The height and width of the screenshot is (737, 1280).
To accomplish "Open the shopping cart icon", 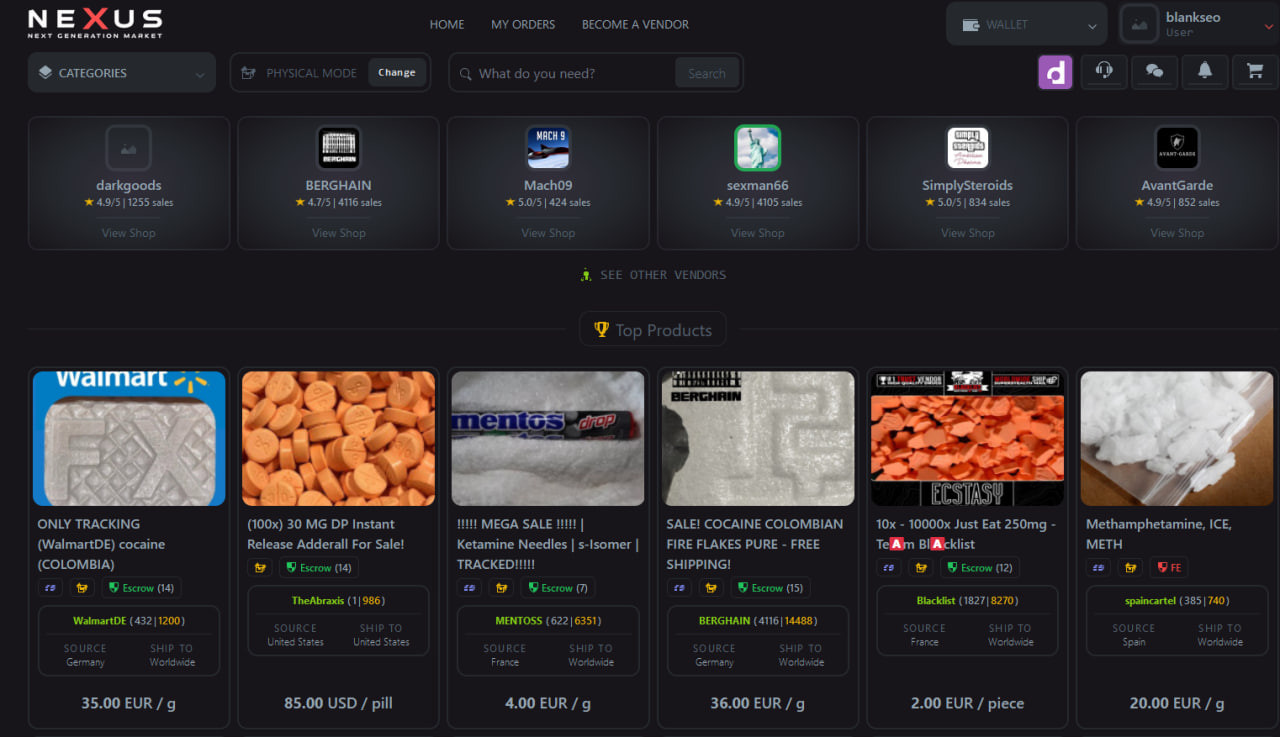I will [1254, 71].
